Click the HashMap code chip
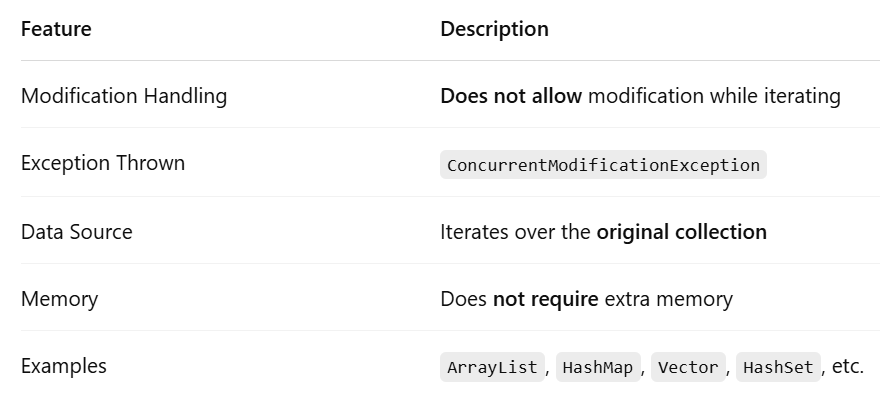Screen dimensions: 880x412 pyautogui.click(x=598, y=367)
